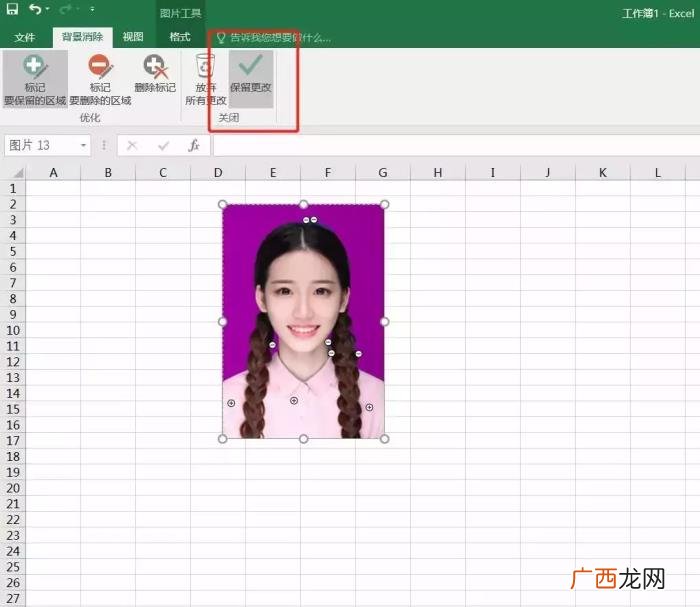
Task: Click 保留更改 checkmark button
Action: [251, 79]
